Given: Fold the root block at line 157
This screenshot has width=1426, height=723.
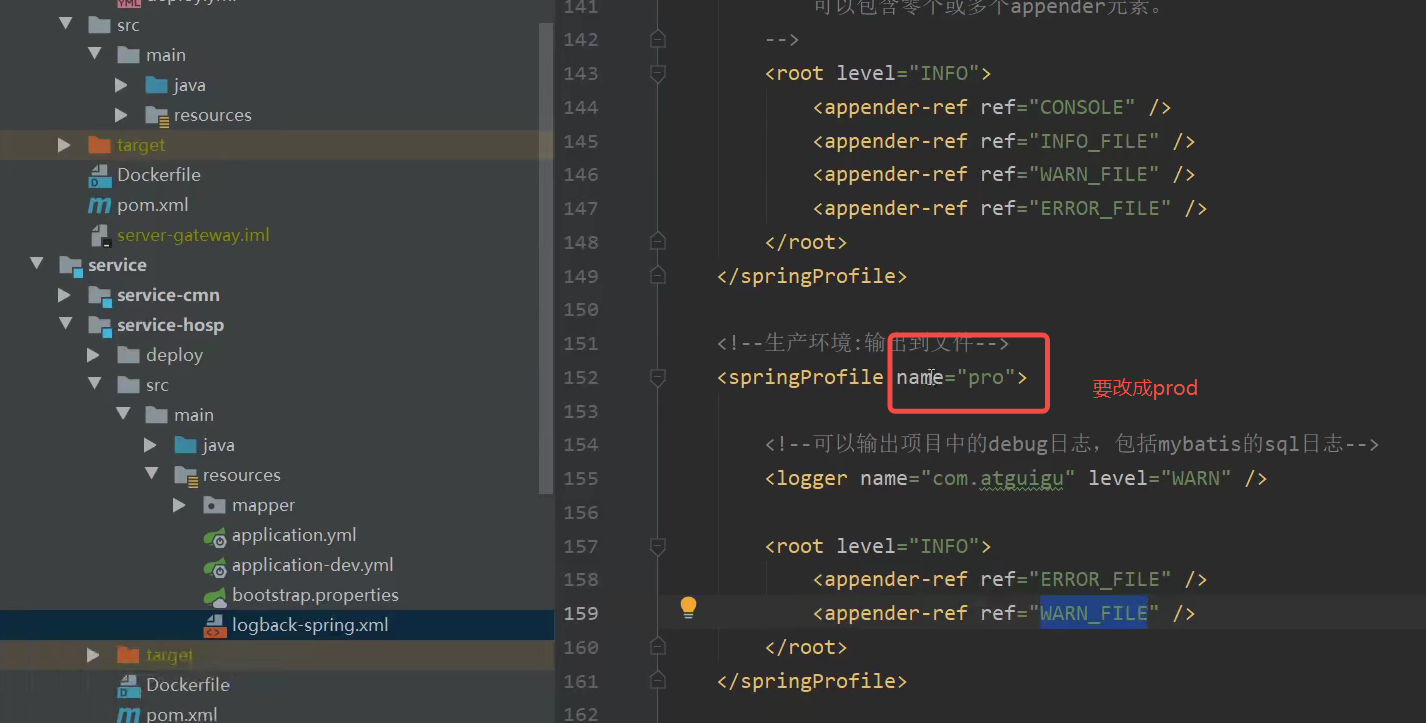Looking at the screenshot, I should (x=657, y=546).
